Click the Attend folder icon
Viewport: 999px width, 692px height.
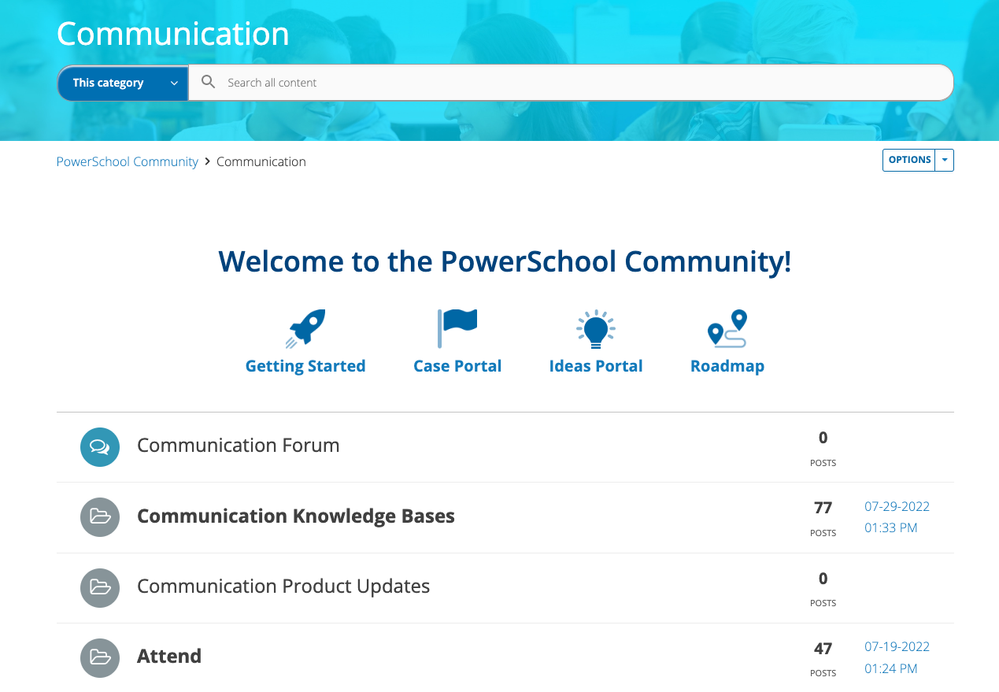click(x=100, y=658)
